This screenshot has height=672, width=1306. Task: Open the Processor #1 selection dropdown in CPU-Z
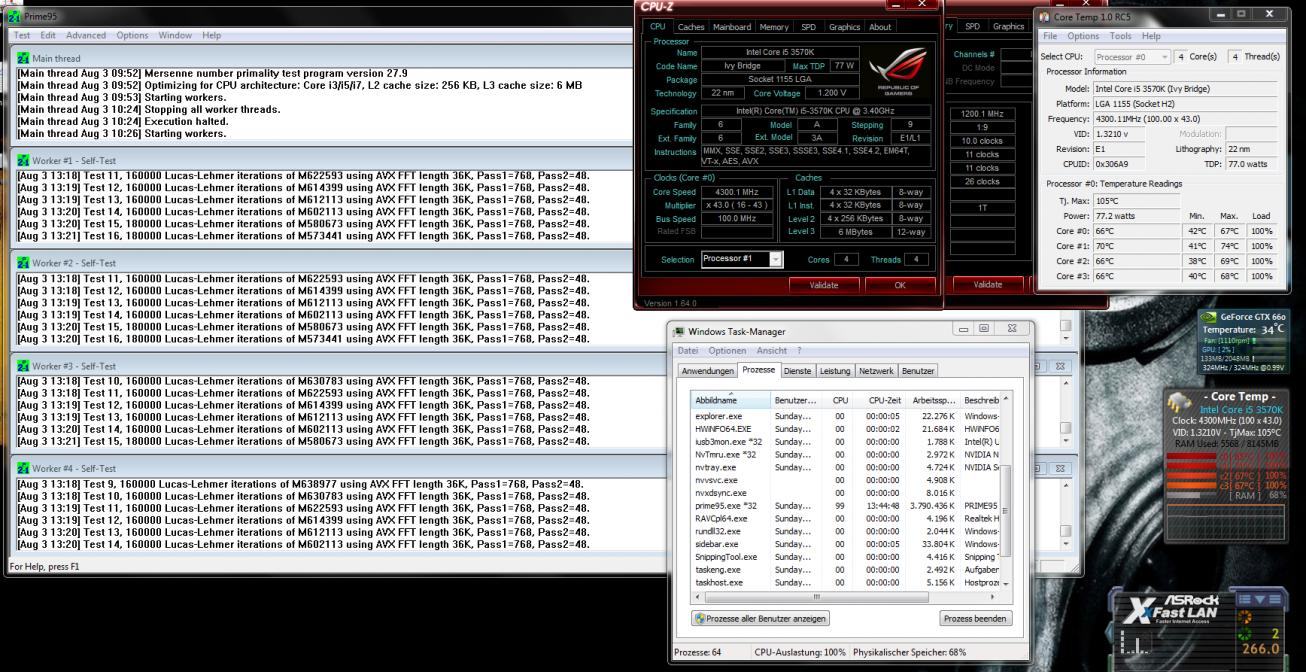coord(742,258)
